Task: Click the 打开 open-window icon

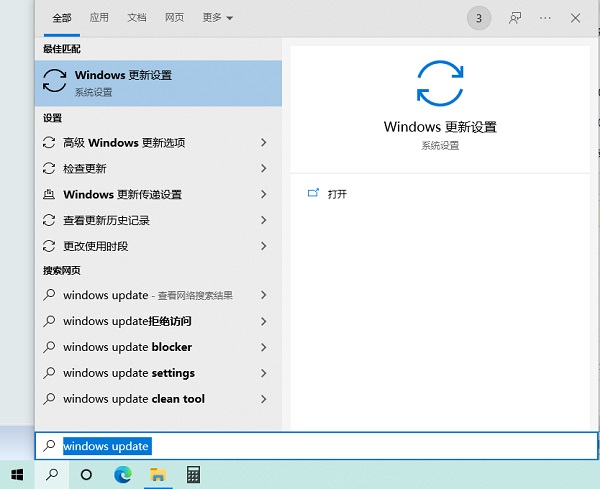Action: pyautogui.click(x=313, y=193)
